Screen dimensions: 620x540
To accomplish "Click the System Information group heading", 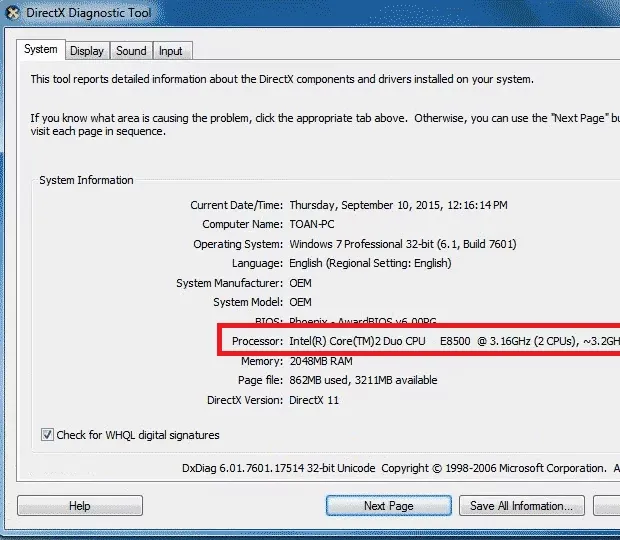I will pos(86,180).
